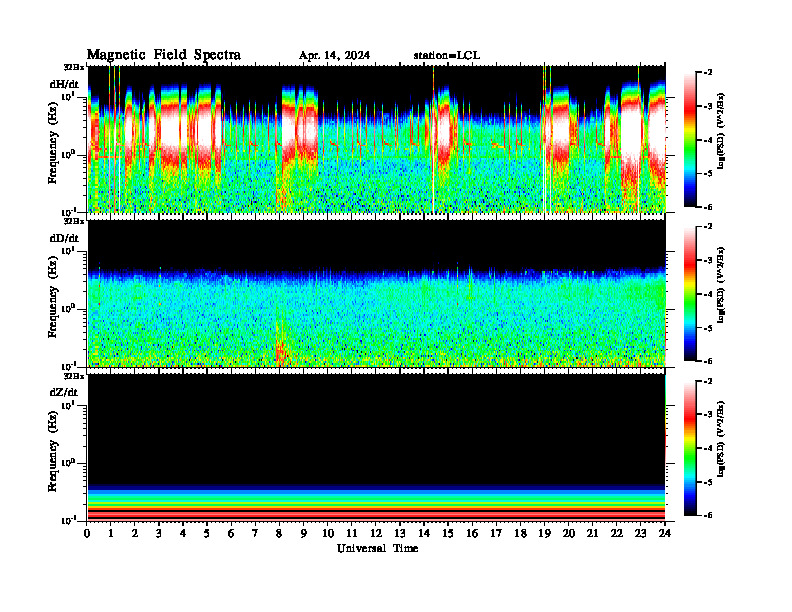Click the "32Hz" label of the dD/dt panel

click(74, 221)
